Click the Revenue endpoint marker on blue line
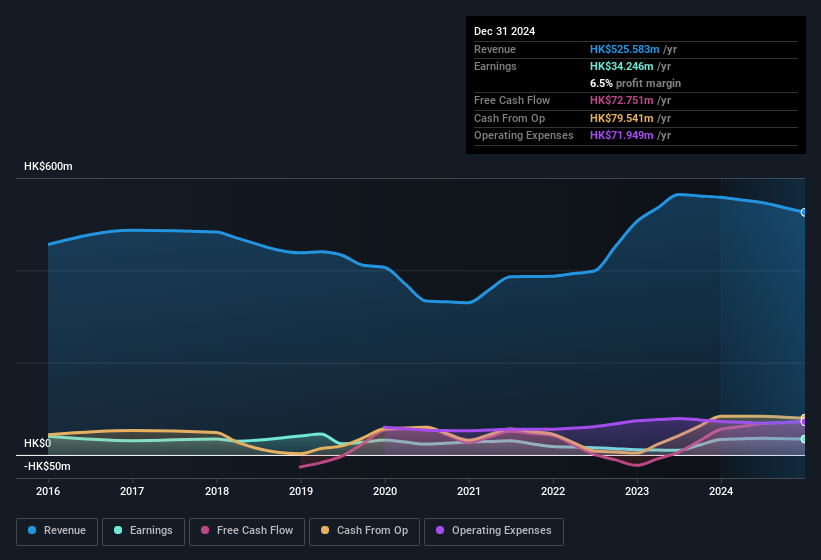 coord(804,212)
